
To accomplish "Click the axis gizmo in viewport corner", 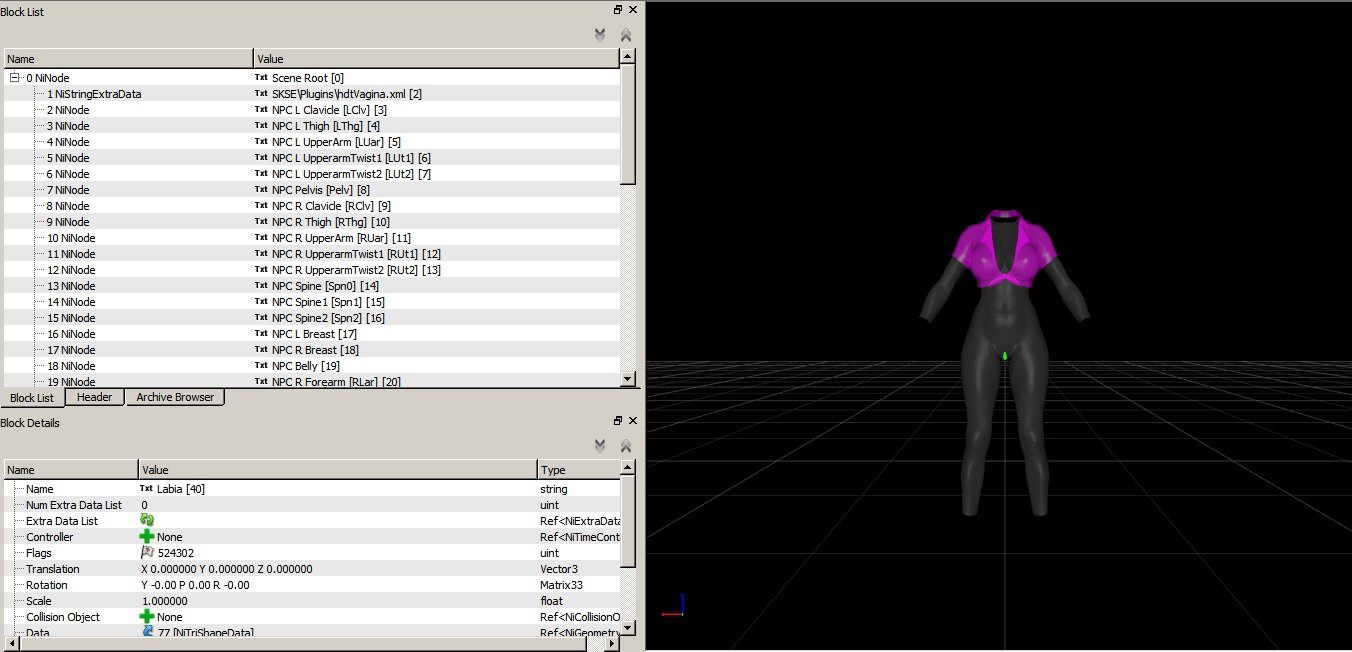I will pos(675,605).
